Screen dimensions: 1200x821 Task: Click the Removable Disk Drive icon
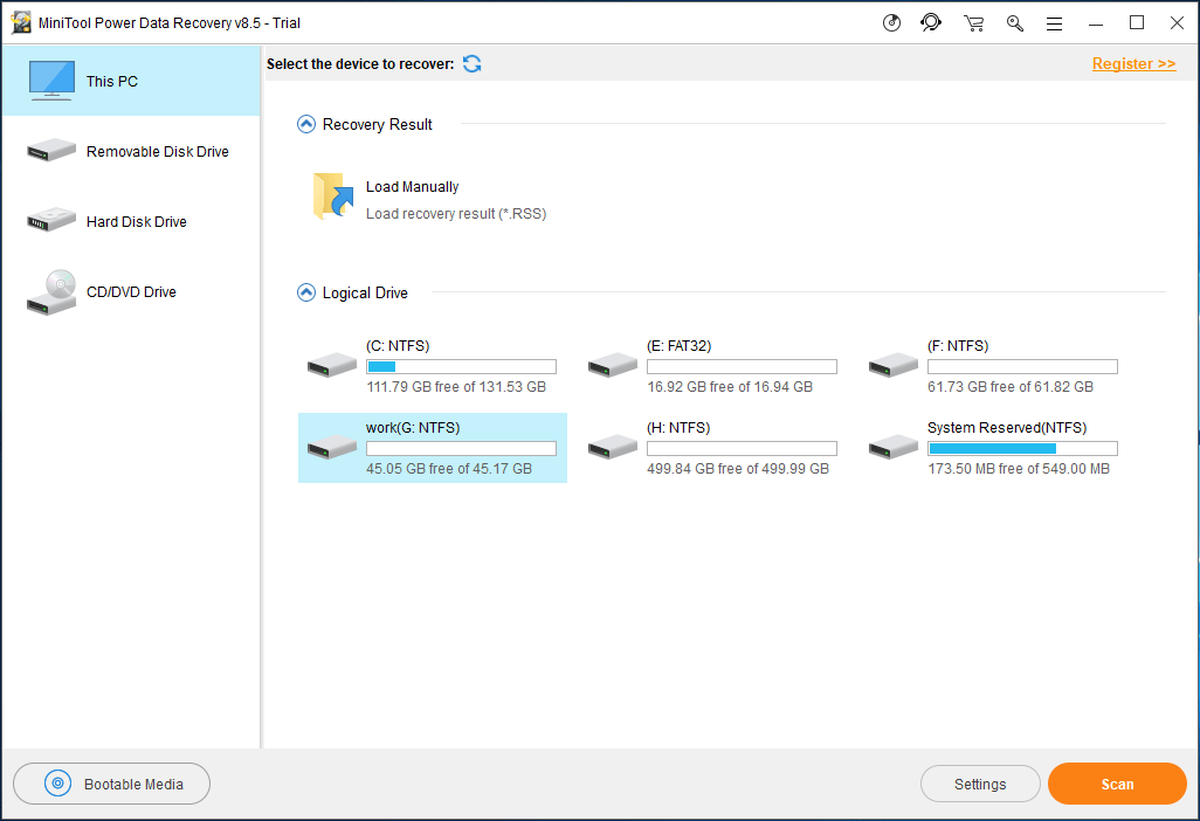point(51,151)
